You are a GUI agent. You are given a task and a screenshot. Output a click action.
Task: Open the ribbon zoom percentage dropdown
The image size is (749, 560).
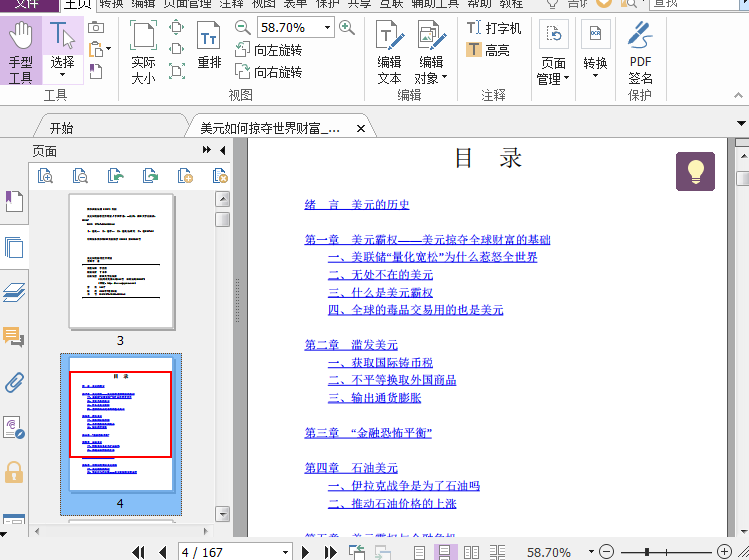(x=327, y=27)
